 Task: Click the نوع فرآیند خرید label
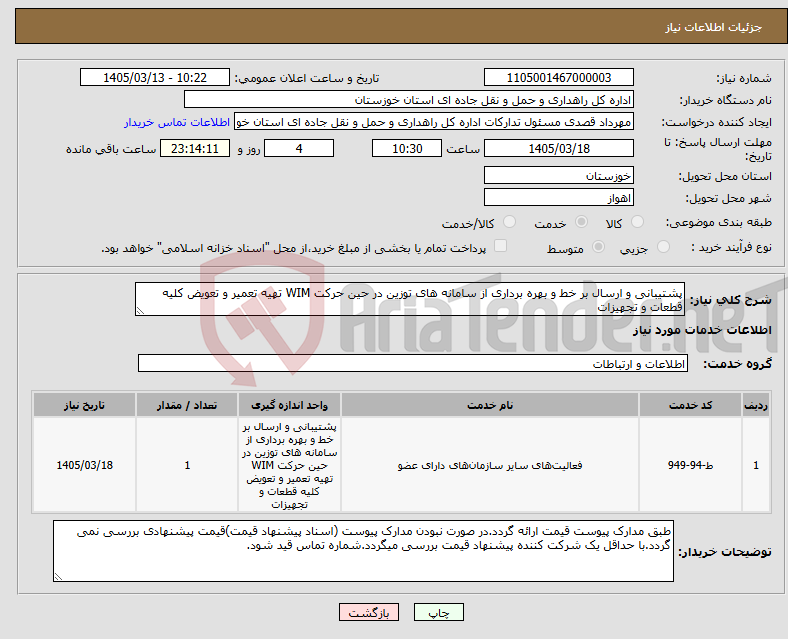[x=731, y=247]
